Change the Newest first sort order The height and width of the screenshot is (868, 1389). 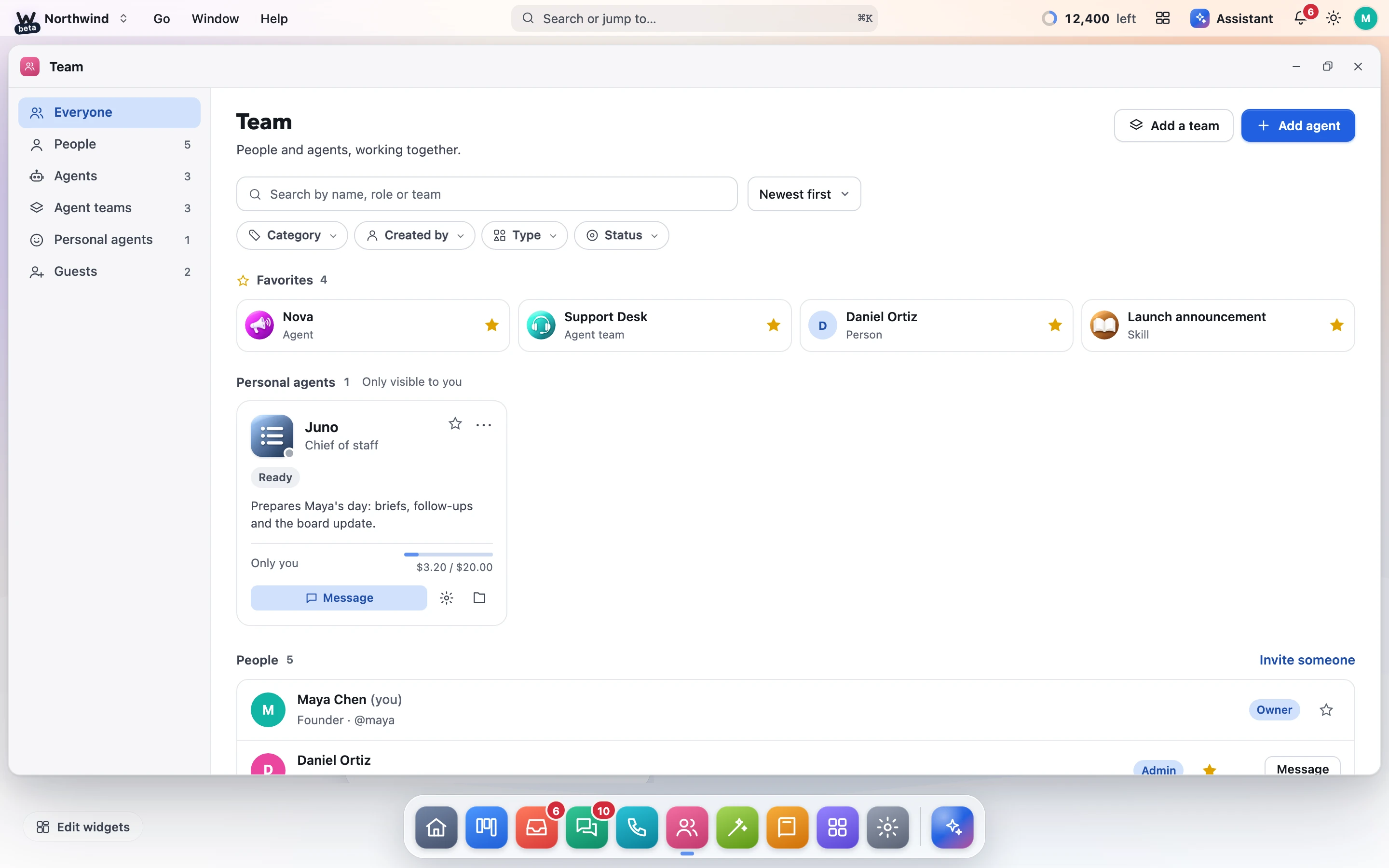pyautogui.click(x=803, y=194)
